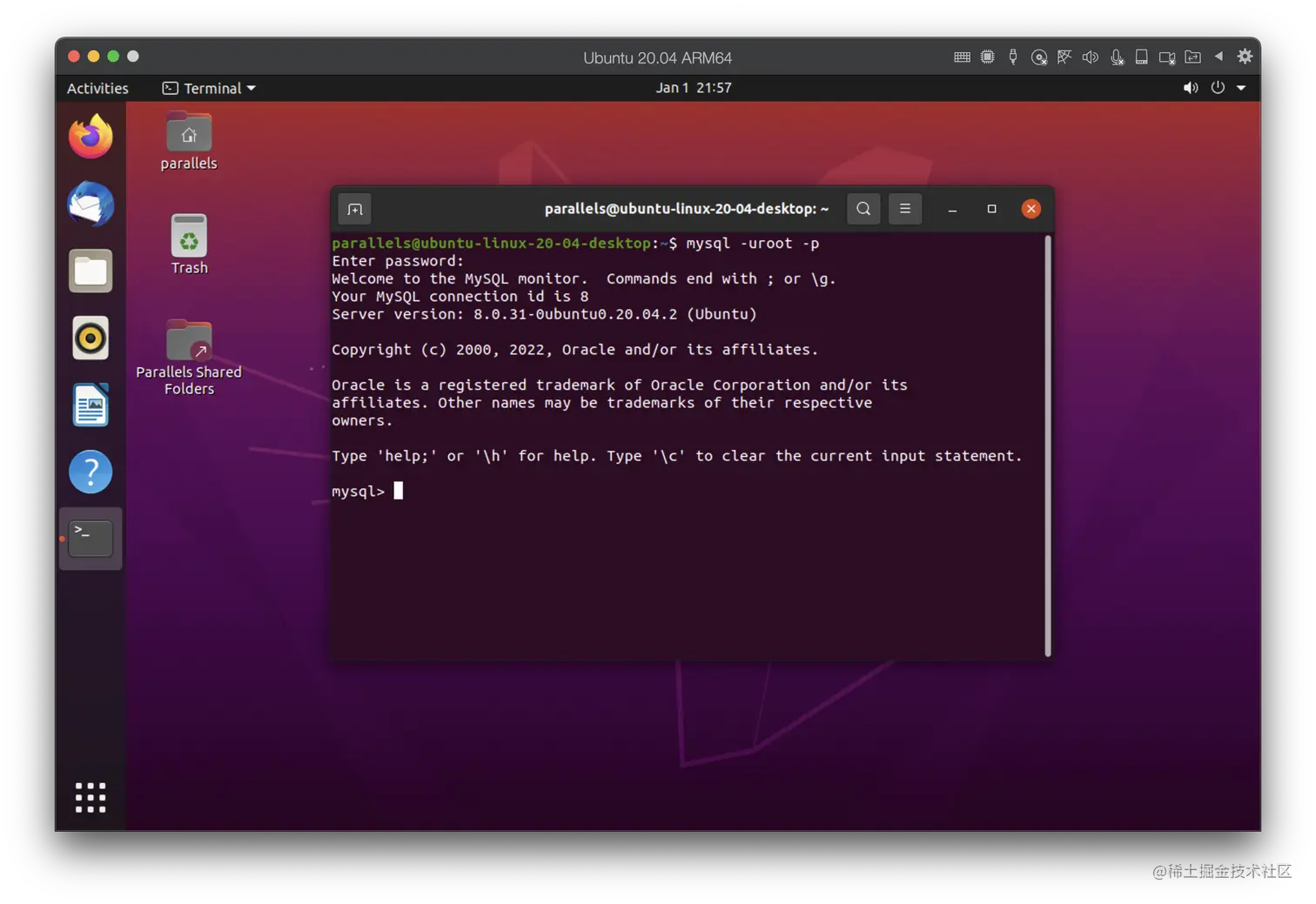The height and width of the screenshot is (904, 1316).
Task: Click the macOS red close button
Action: click(x=74, y=57)
